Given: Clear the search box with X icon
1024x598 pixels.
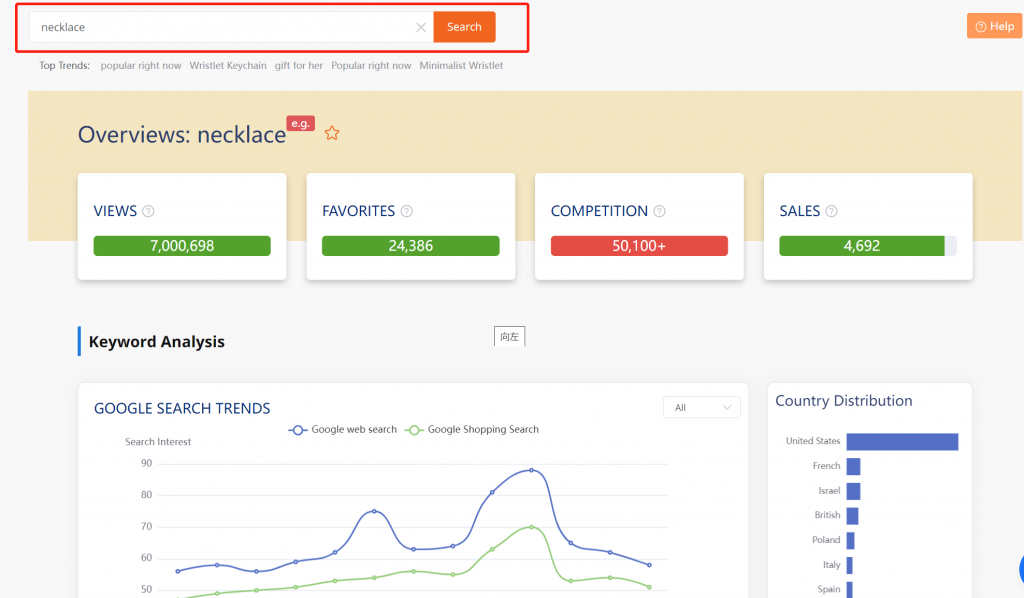Looking at the screenshot, I should coord(421,27).
